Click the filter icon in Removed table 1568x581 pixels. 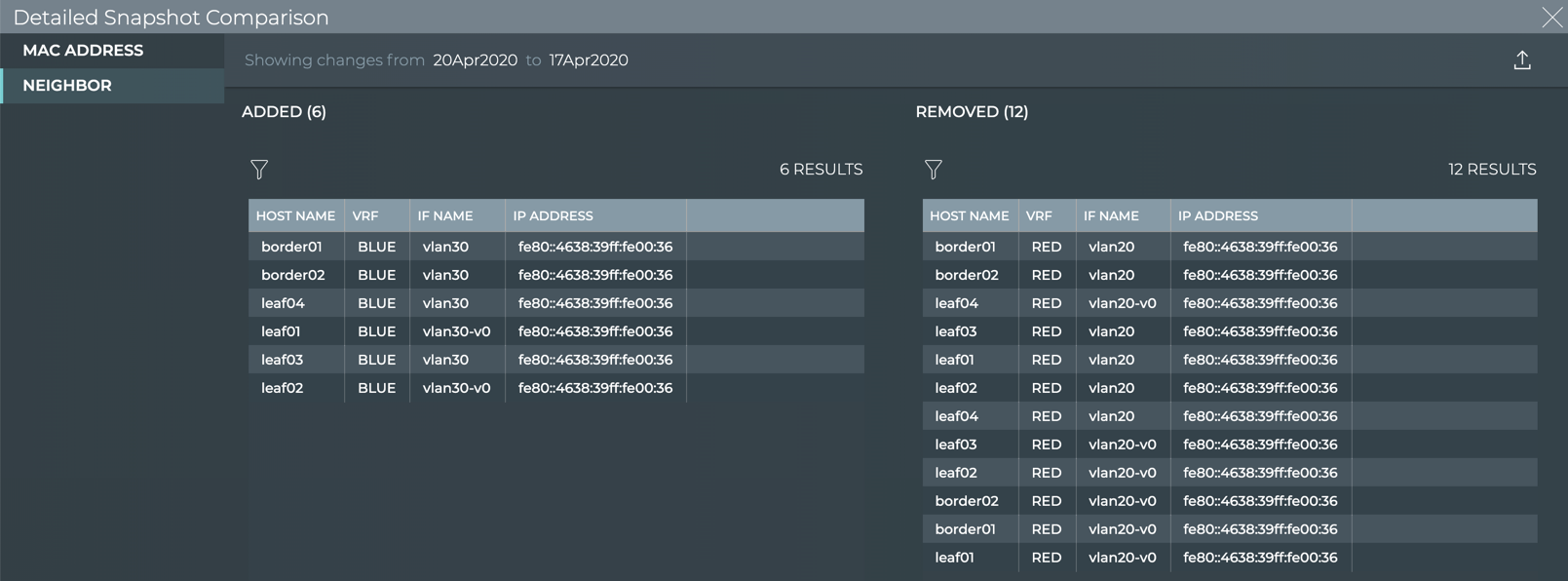click(x=933, y=170)
